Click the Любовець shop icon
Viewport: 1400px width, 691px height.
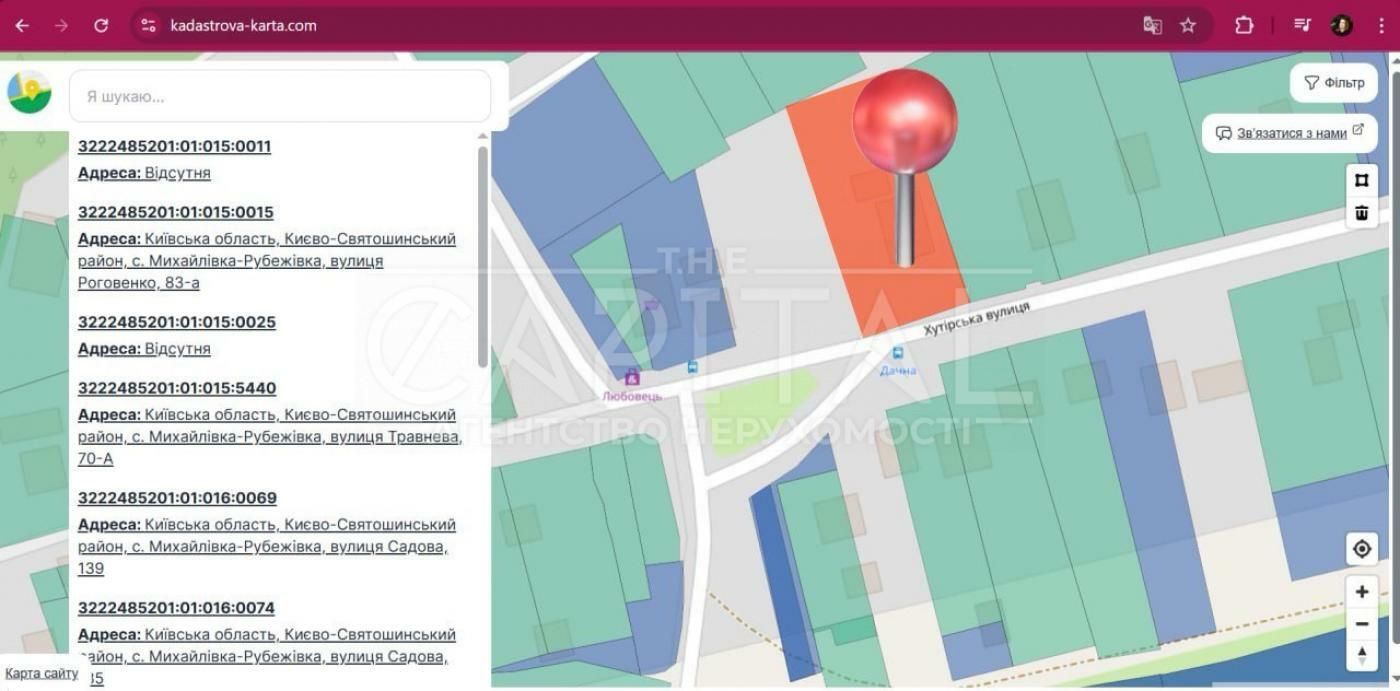(631, 377)
